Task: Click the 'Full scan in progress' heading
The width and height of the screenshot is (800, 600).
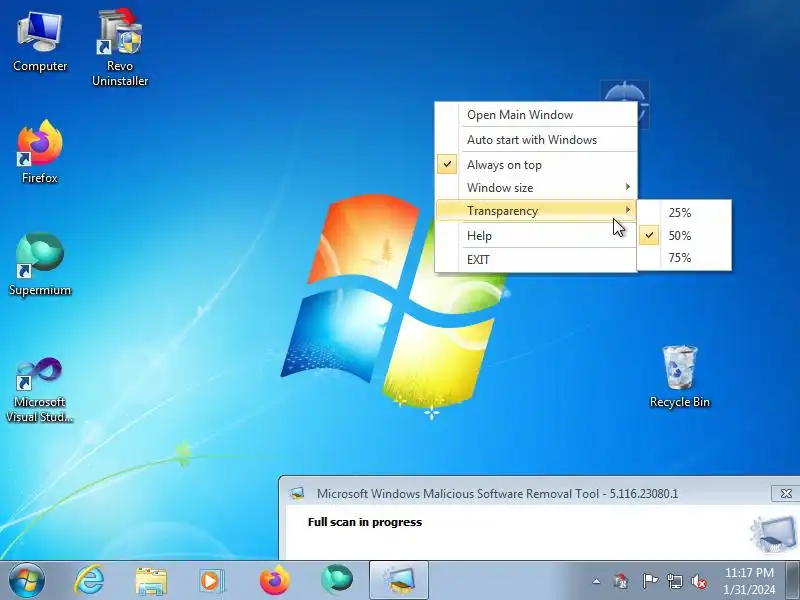Action: point(365,522)
